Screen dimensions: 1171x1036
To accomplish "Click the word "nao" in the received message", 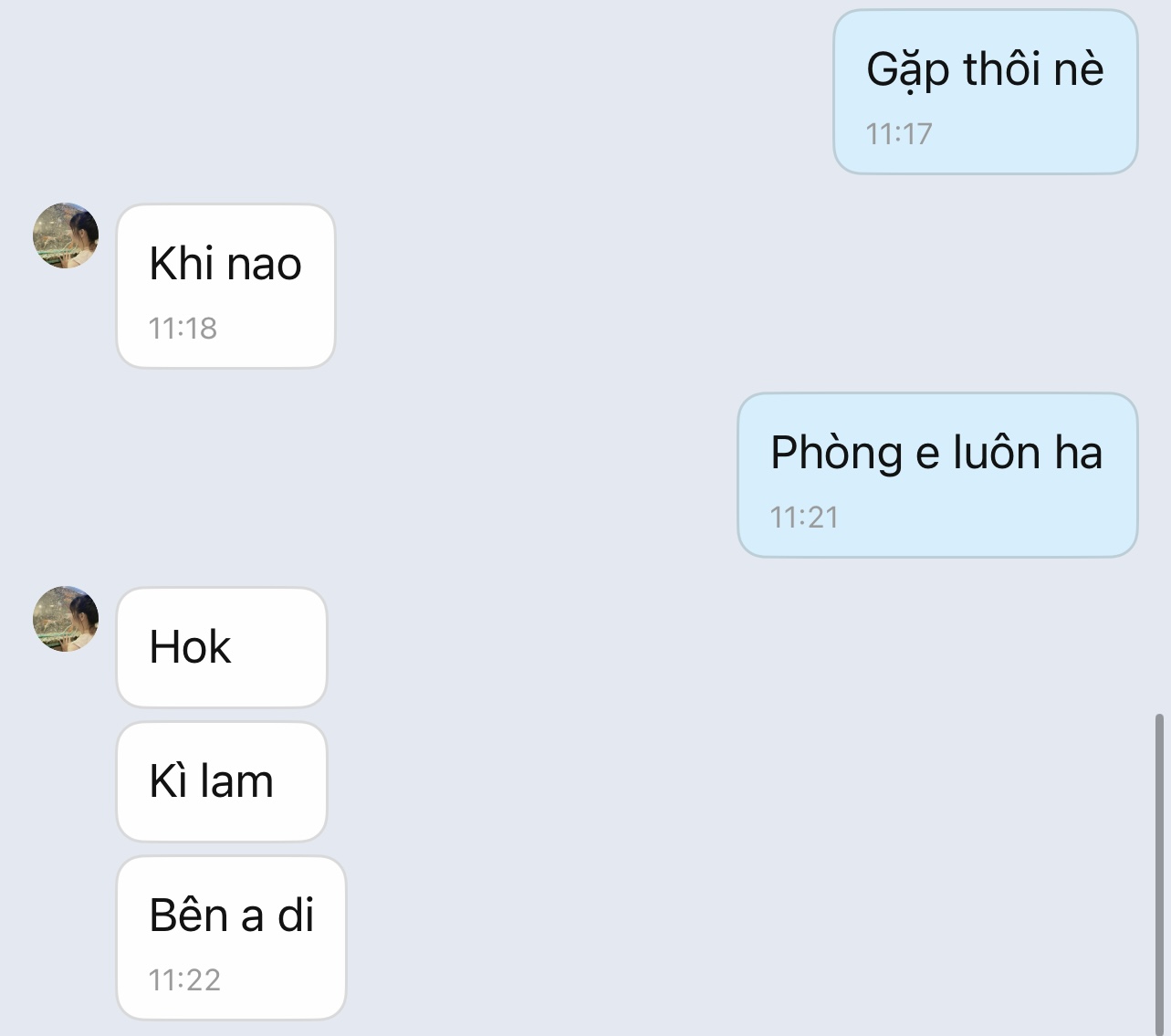I will tap(264, 265).
